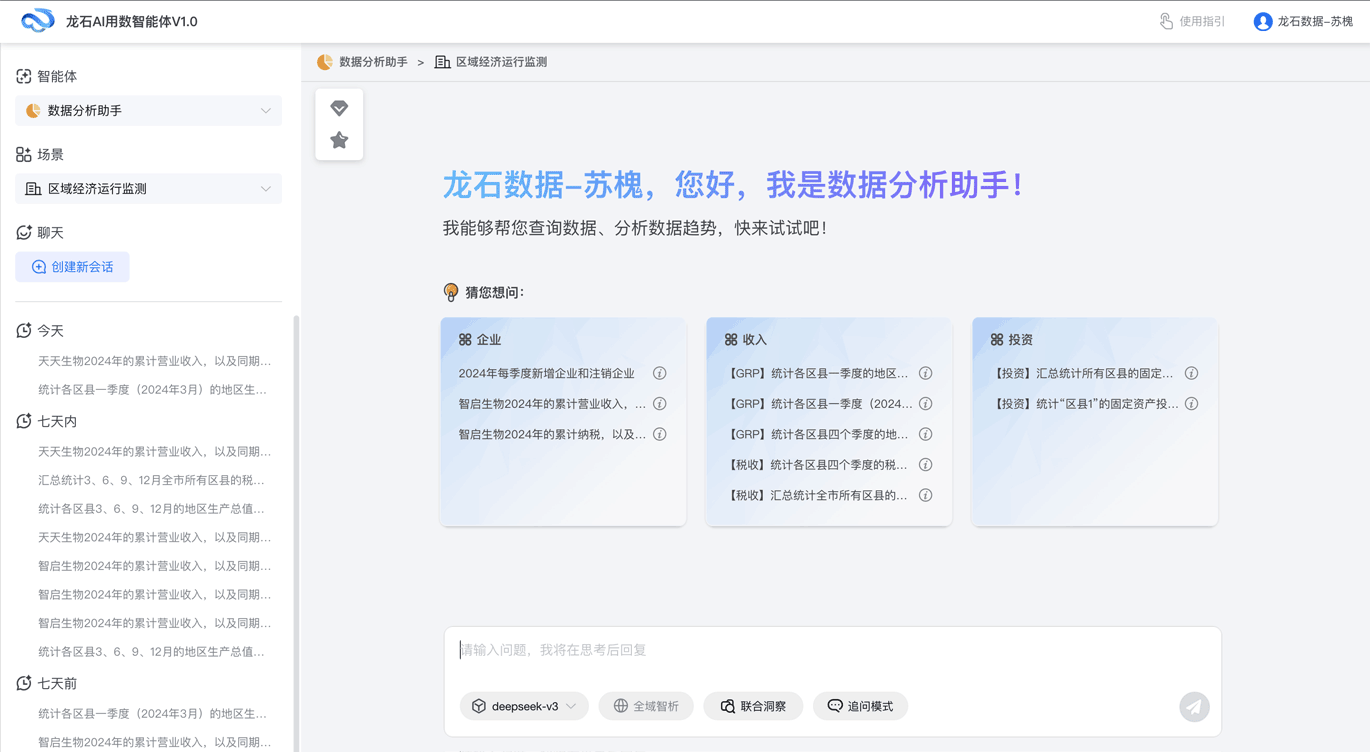Click the 创建新会话 button
This screenshot has width=1370, height=752.
(72, 267)
